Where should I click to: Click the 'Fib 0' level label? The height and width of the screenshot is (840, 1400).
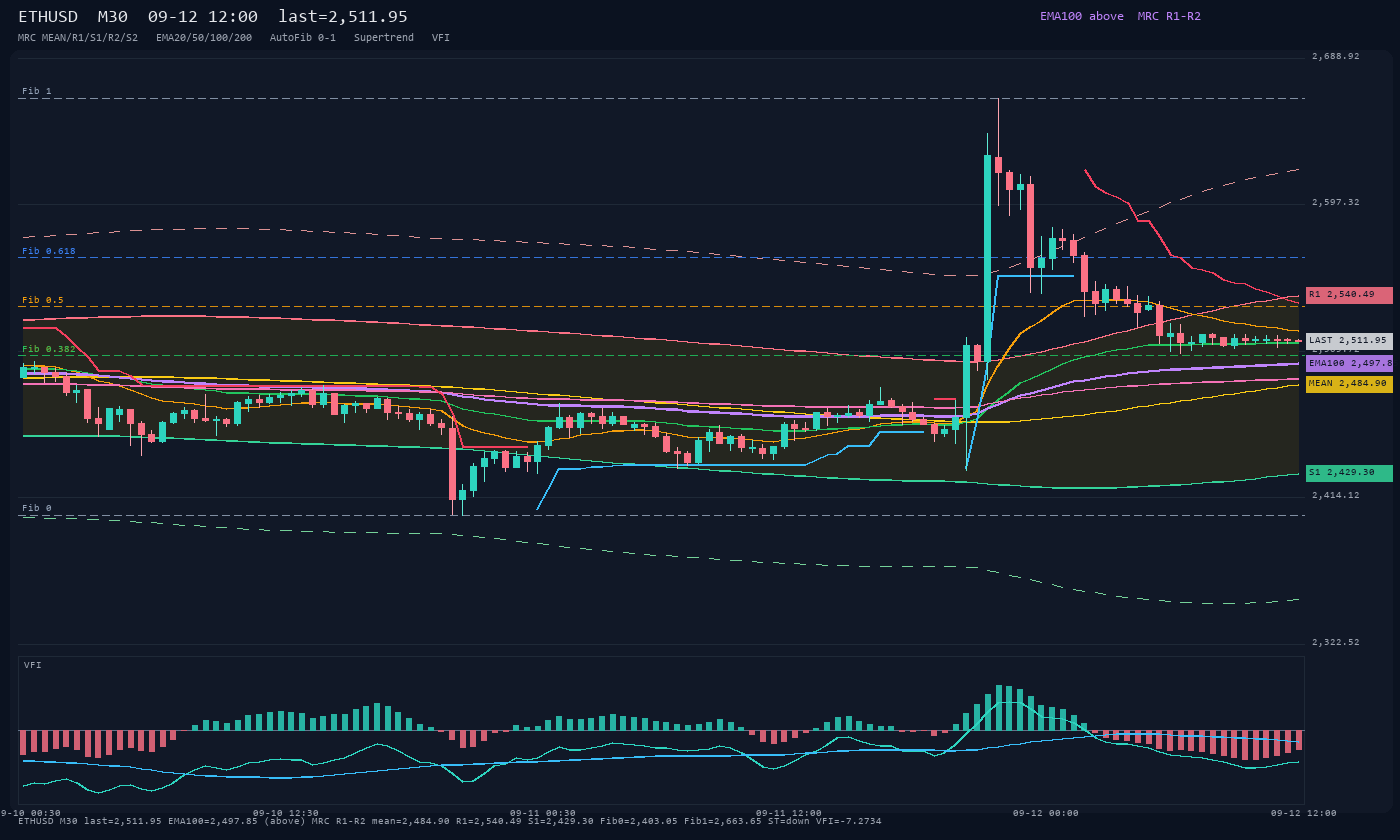pos(37,508)
